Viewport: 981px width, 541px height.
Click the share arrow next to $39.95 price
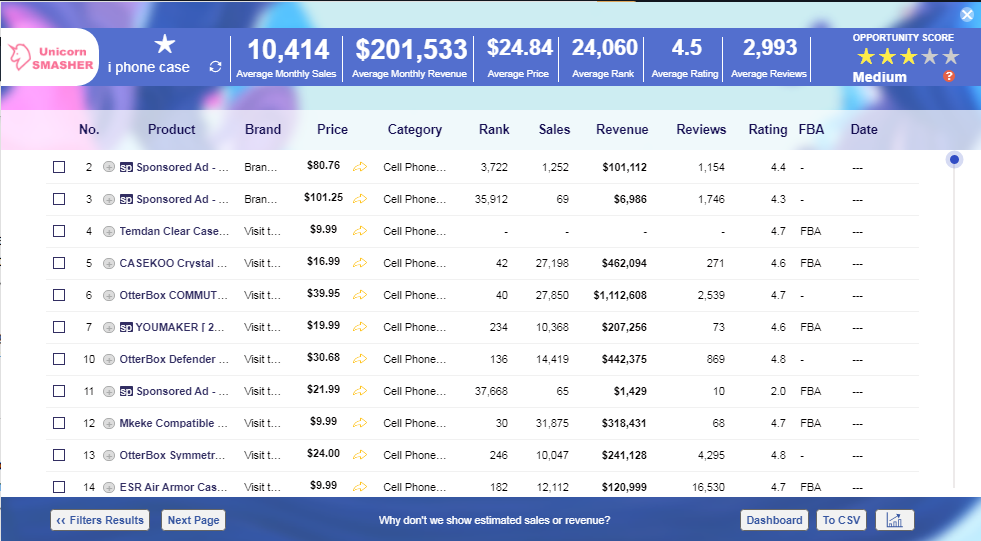(x=360, y=295)
